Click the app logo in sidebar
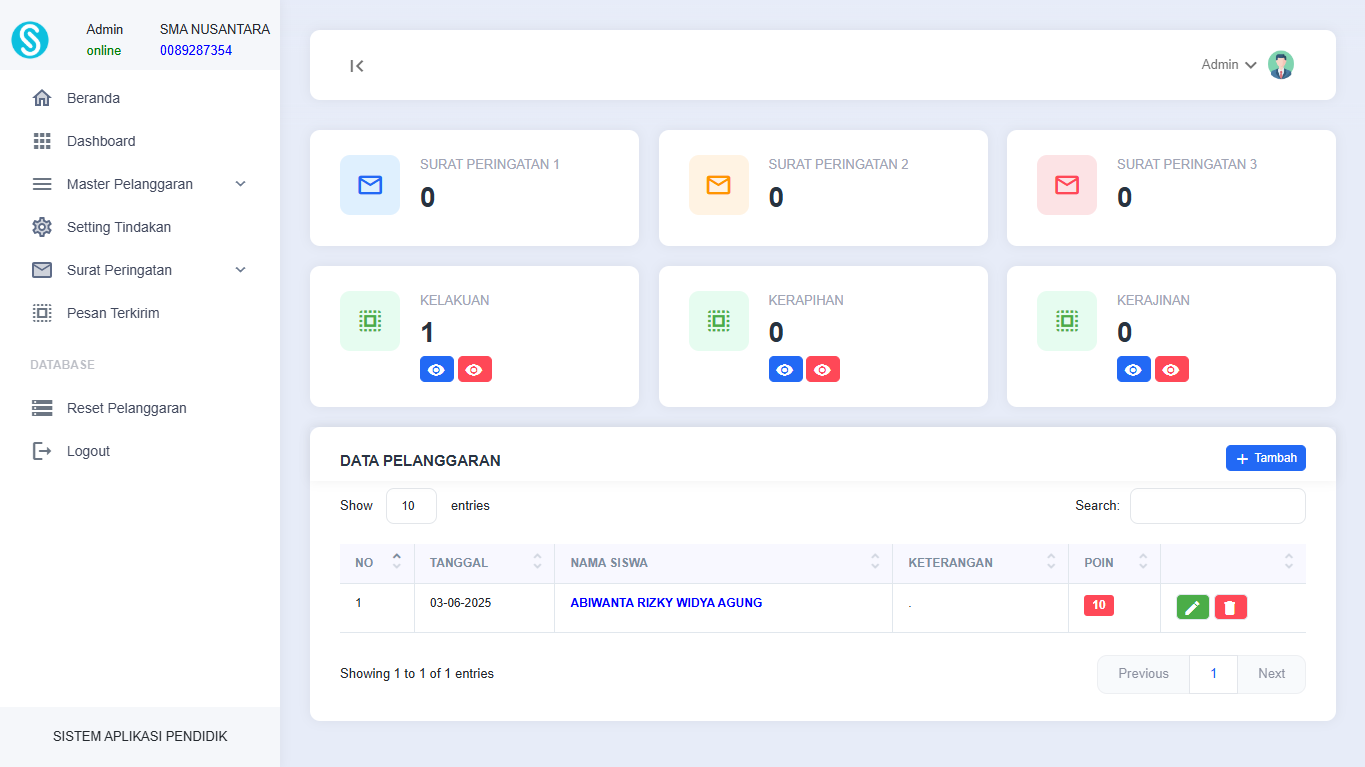Image resolution: width=1365 pixels, height=767 pixels. click(30, 40)
